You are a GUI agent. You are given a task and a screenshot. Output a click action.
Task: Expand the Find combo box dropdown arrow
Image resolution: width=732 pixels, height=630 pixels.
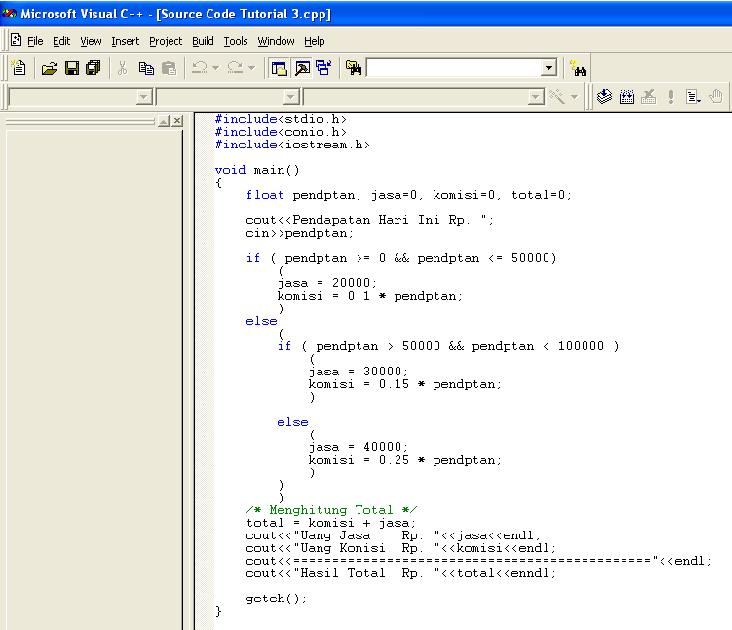(x=549, y=68)
